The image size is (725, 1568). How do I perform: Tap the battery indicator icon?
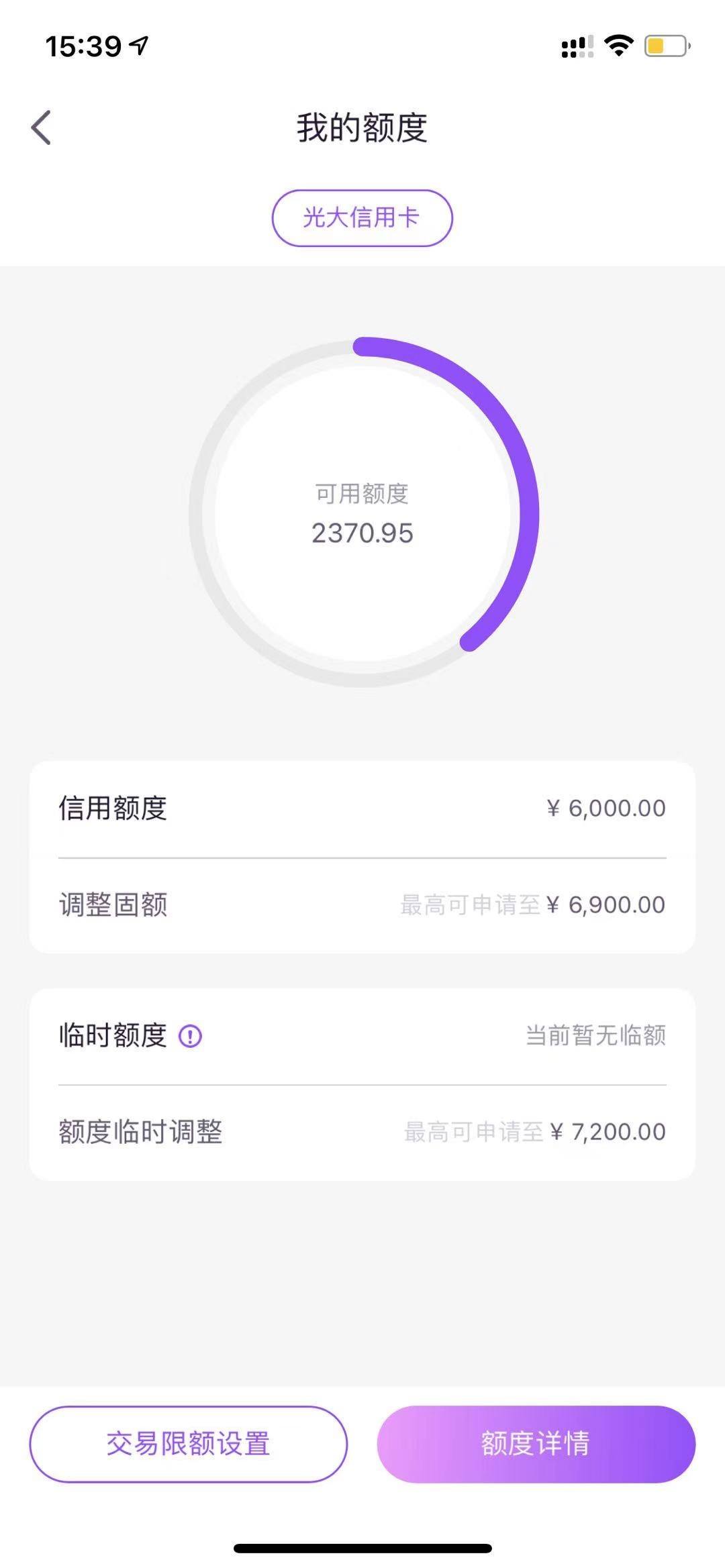point(667,46)
